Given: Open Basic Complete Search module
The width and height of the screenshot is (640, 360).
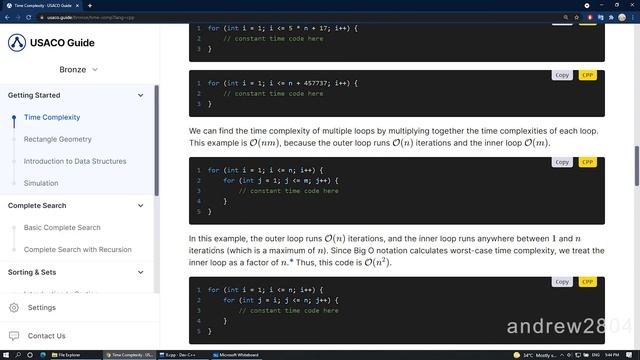Looking at the screenshot, I should click(x=62, y=227).
